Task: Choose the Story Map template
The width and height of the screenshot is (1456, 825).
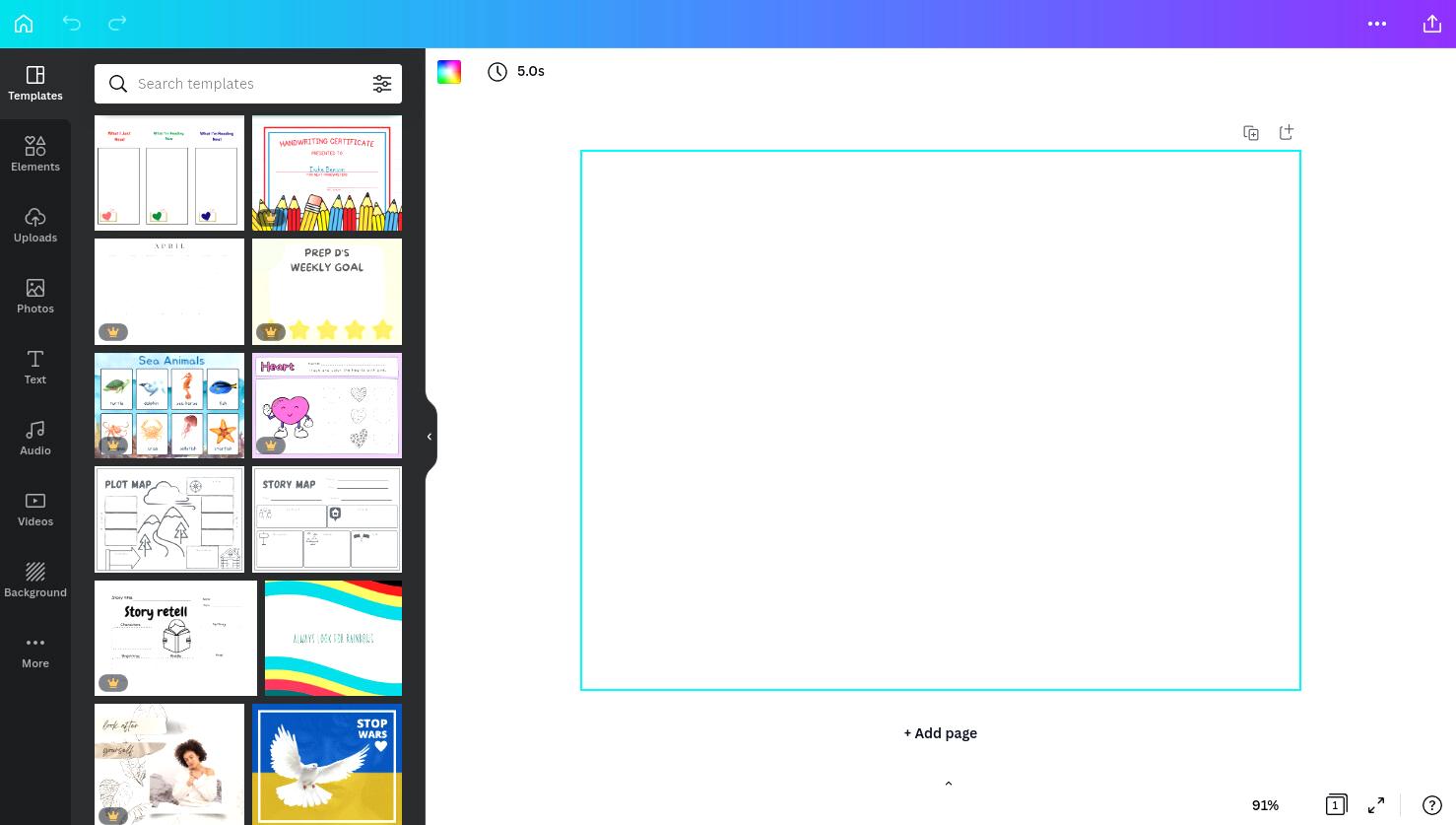Action: point(327,519)
